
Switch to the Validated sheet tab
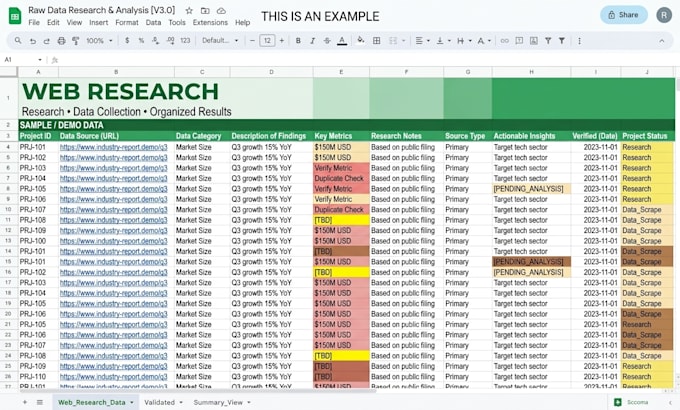tap(159, 402)
